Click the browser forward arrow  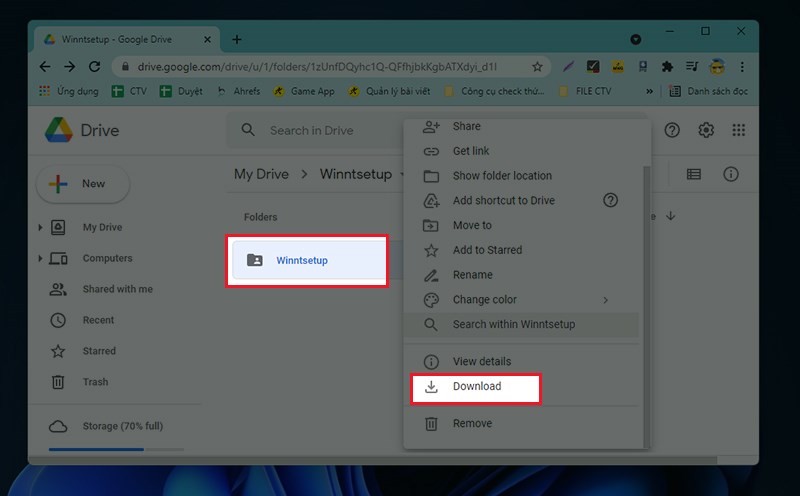pos(69,67)
